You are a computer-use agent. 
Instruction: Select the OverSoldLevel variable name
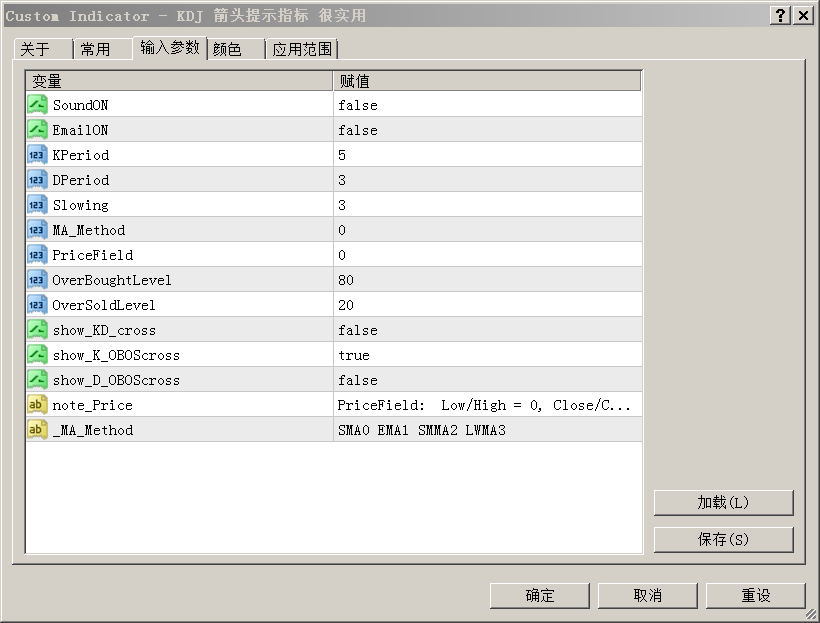[x=104, y=305]
